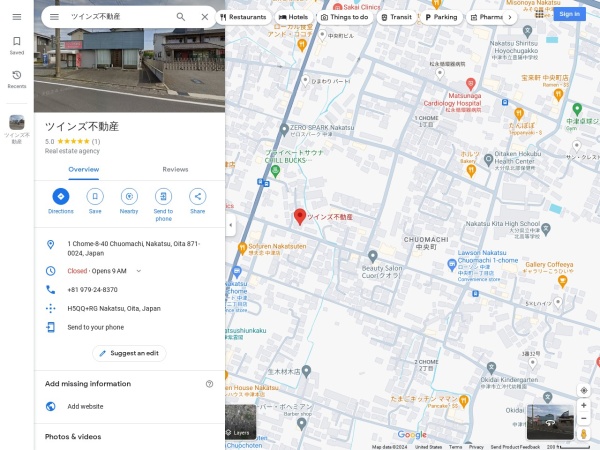
Task: Open Recents in left rail
Action: (x=17, y=79)
